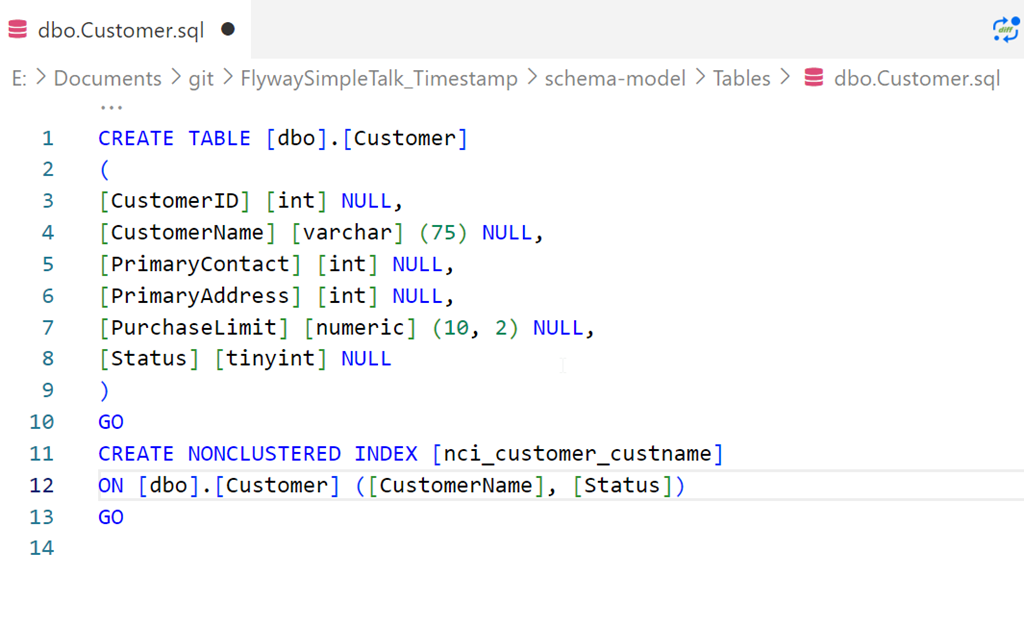Click the empty line 14 in the editor
This screenshot has height=627, width=1024.
(x=400, y=548)
